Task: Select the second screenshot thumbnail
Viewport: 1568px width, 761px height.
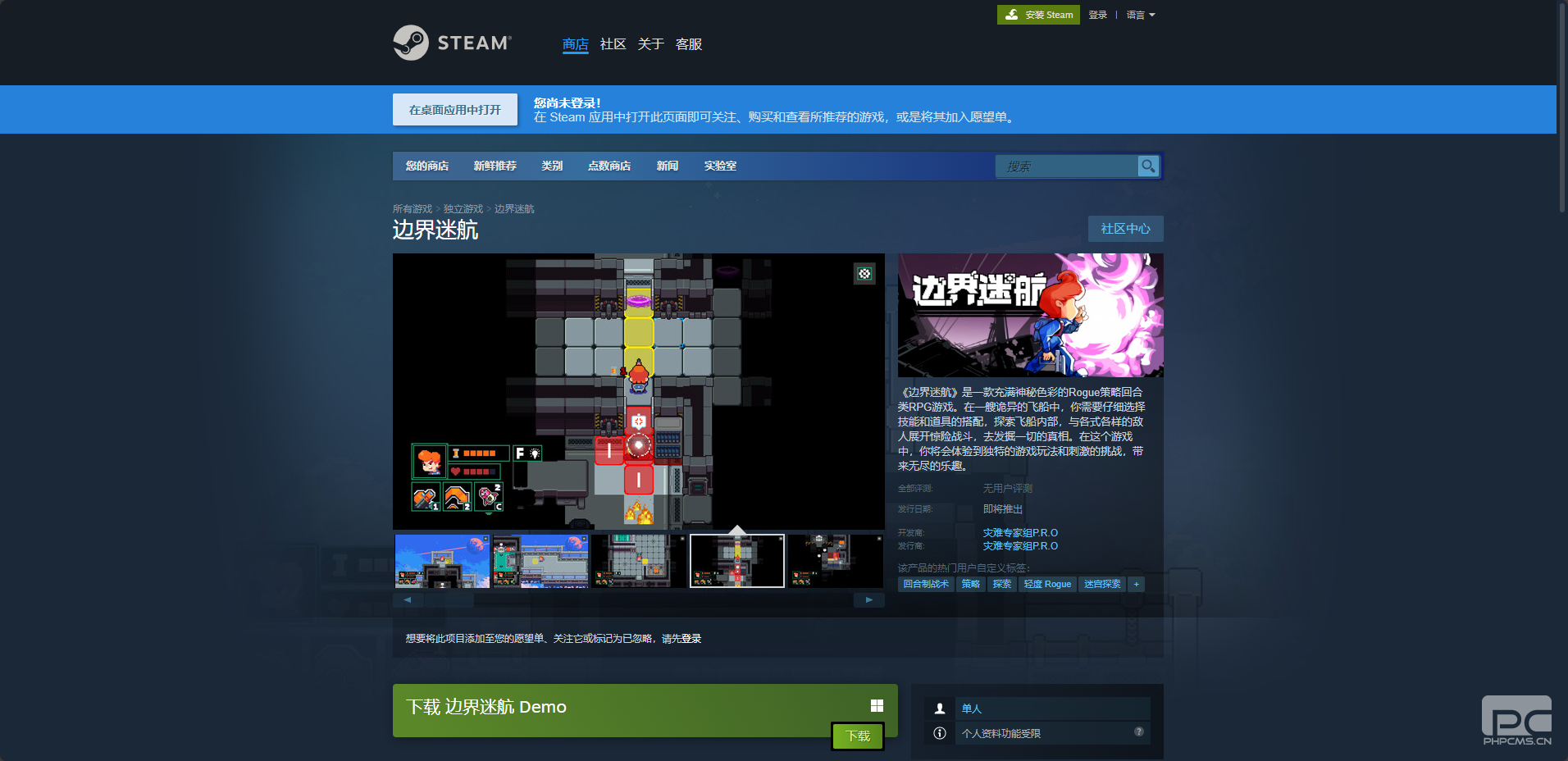Action: tap(540, 561)
